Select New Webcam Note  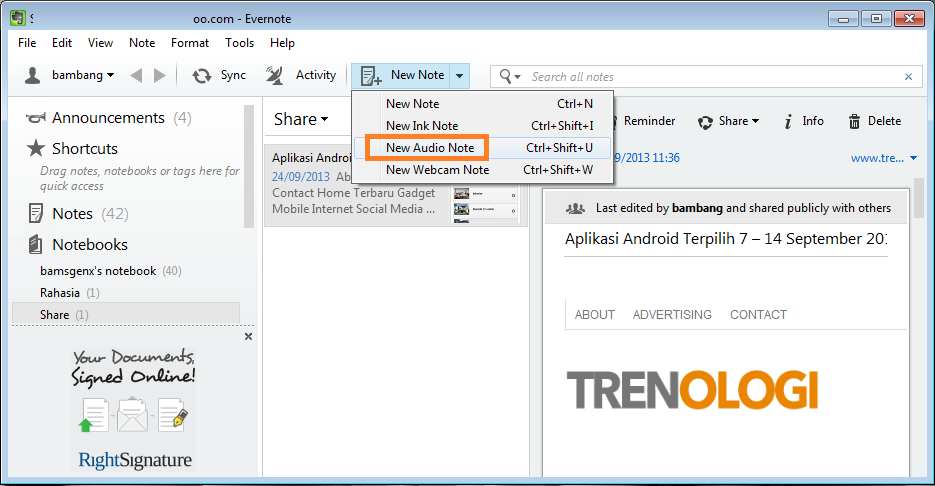(x=483, y=170)
